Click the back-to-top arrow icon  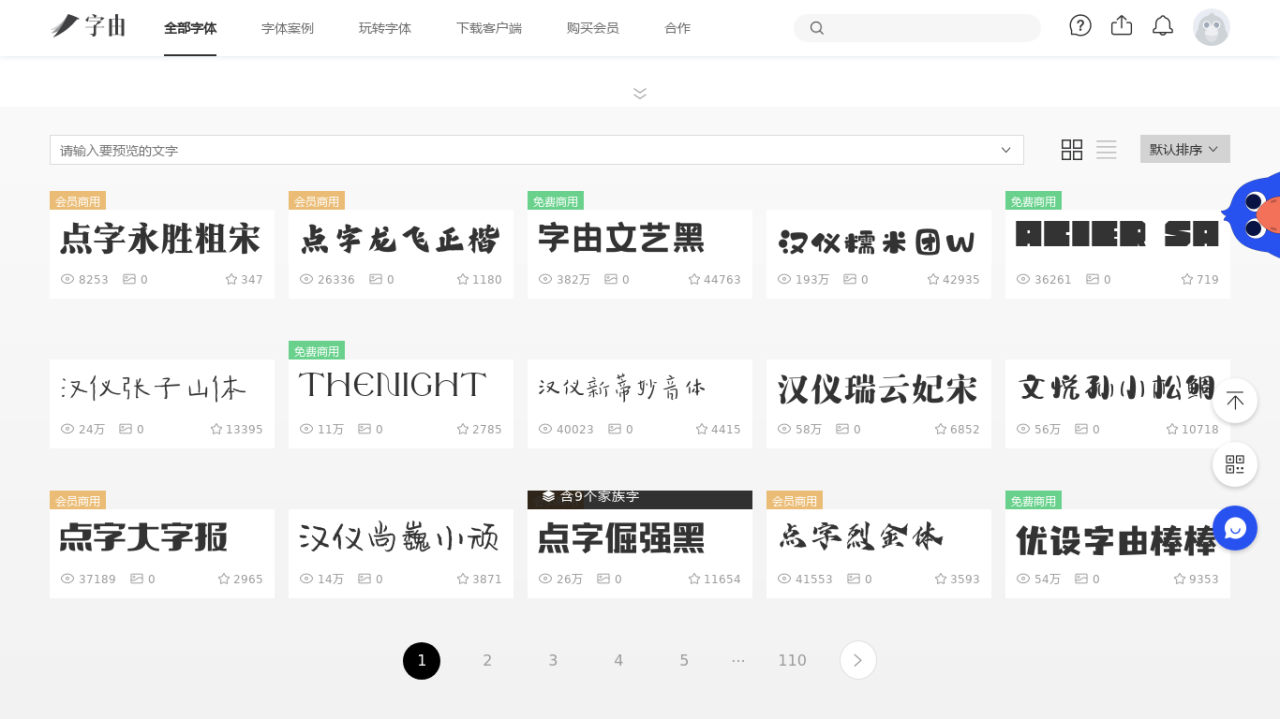pos(1235,400)
